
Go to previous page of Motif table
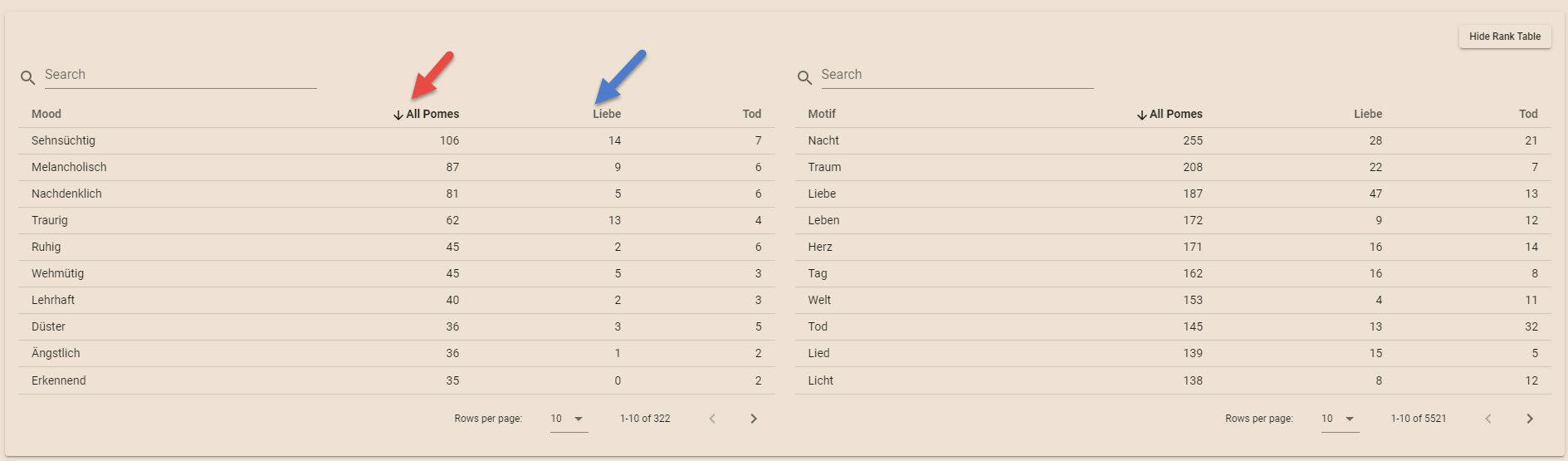(1488, 419)
